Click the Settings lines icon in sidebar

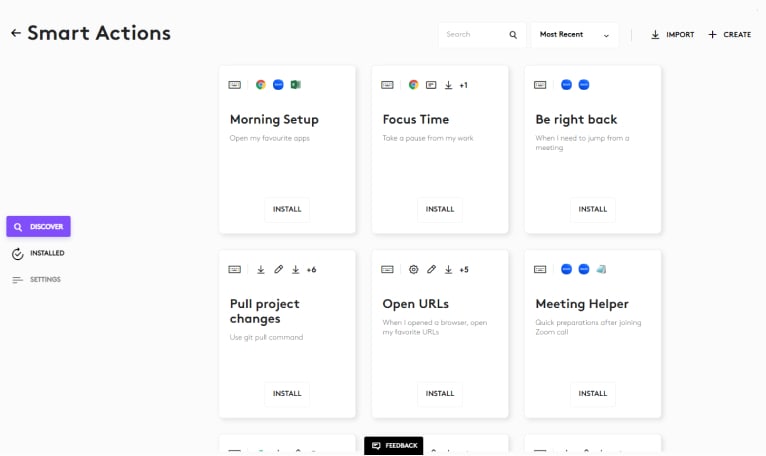(18, 280)
